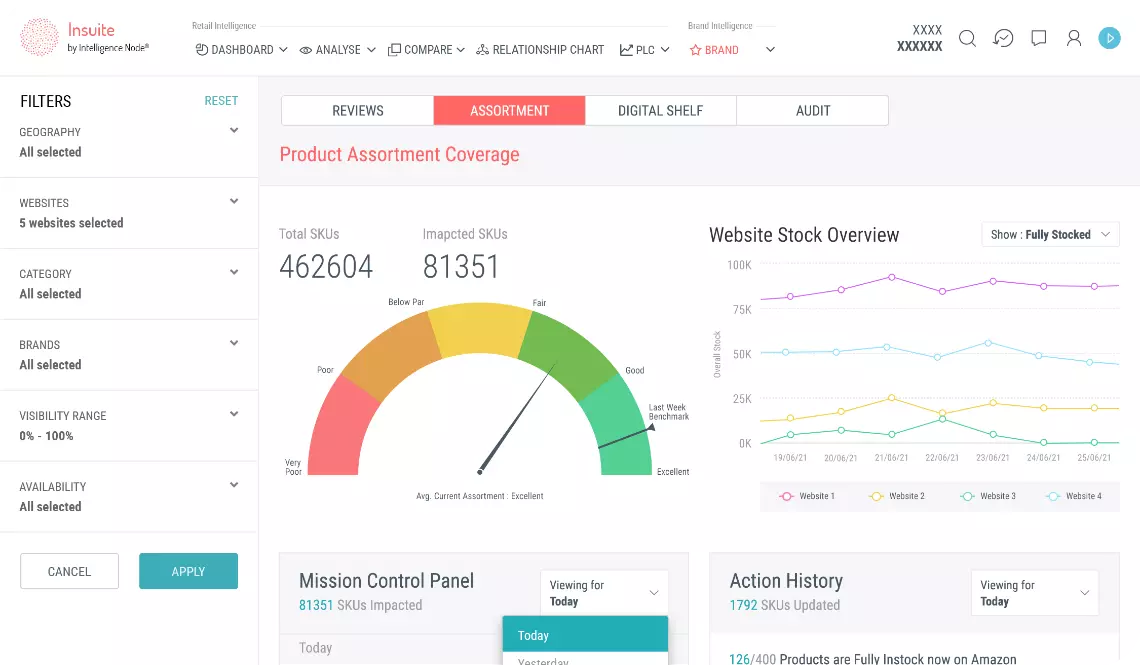Click the PLC line chart icon
The width and height of the screenshot is (1140, 665).
[x=626, y=49]
